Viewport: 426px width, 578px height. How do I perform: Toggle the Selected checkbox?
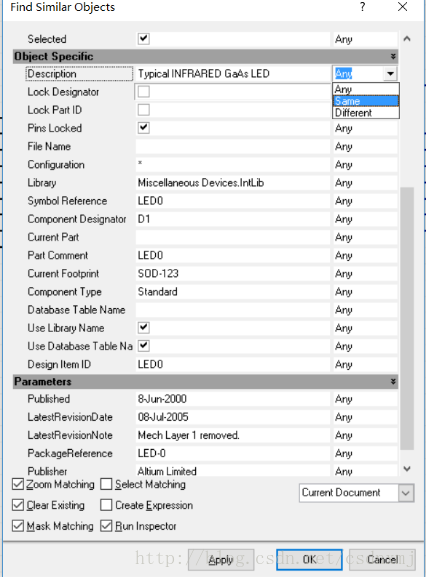(x=144, y=39)
